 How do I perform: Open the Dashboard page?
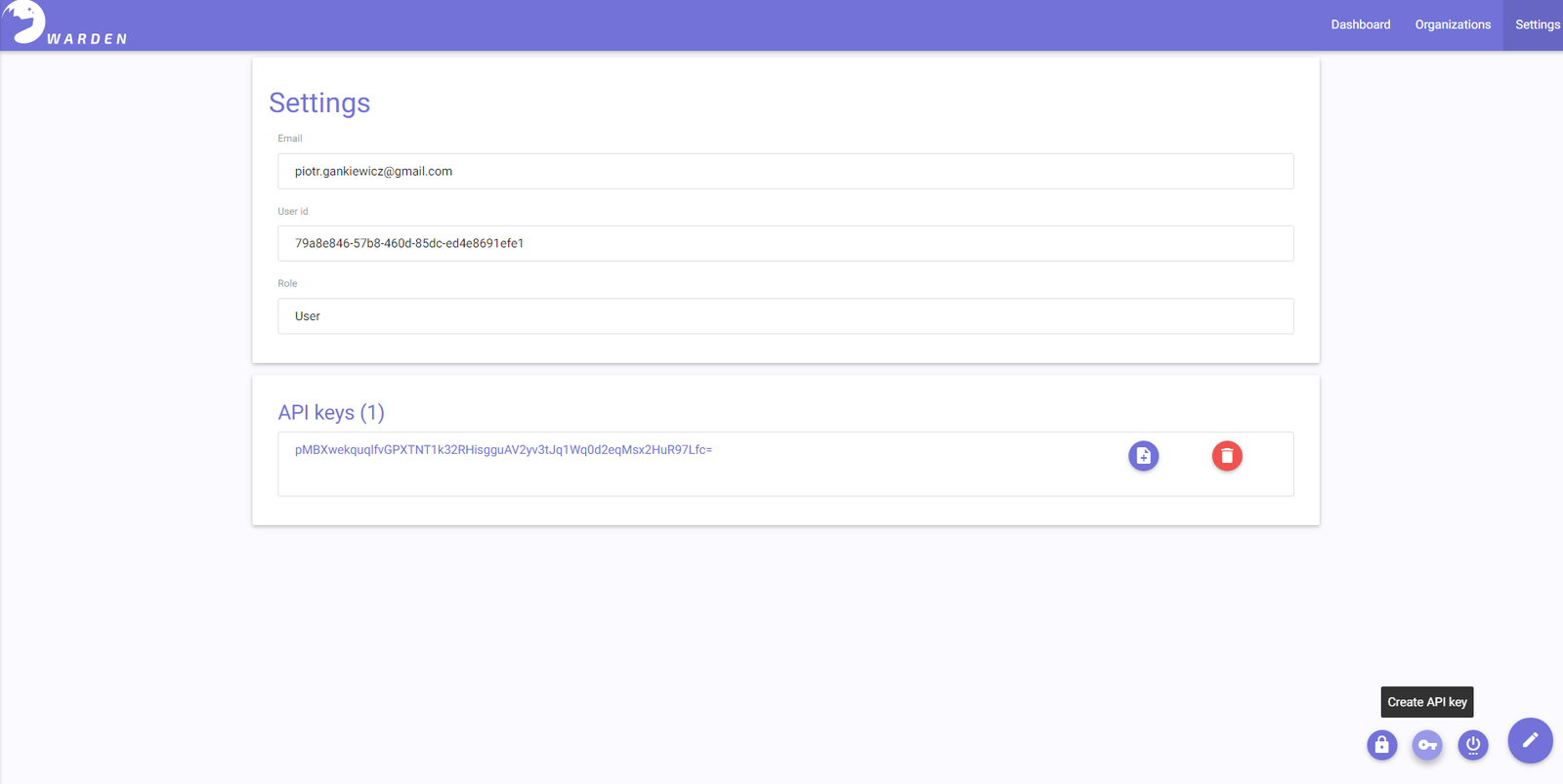(x=1360, y=24)
